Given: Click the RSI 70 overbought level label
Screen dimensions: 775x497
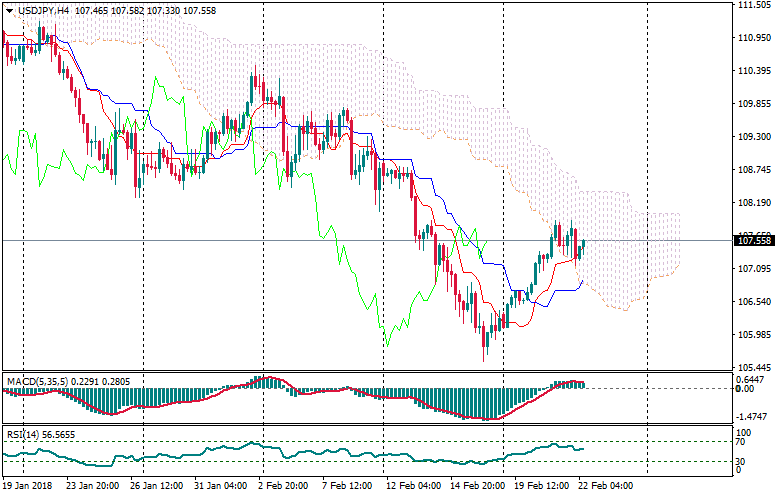Looking at the screenshot, I should pos(741,441).
